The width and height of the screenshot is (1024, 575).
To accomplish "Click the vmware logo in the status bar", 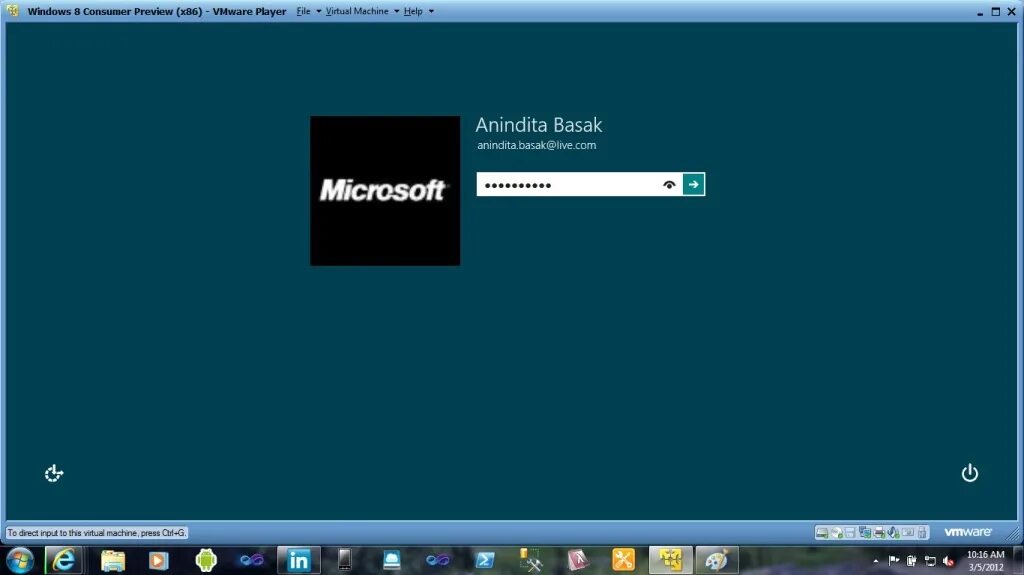I will pos(968,533).
